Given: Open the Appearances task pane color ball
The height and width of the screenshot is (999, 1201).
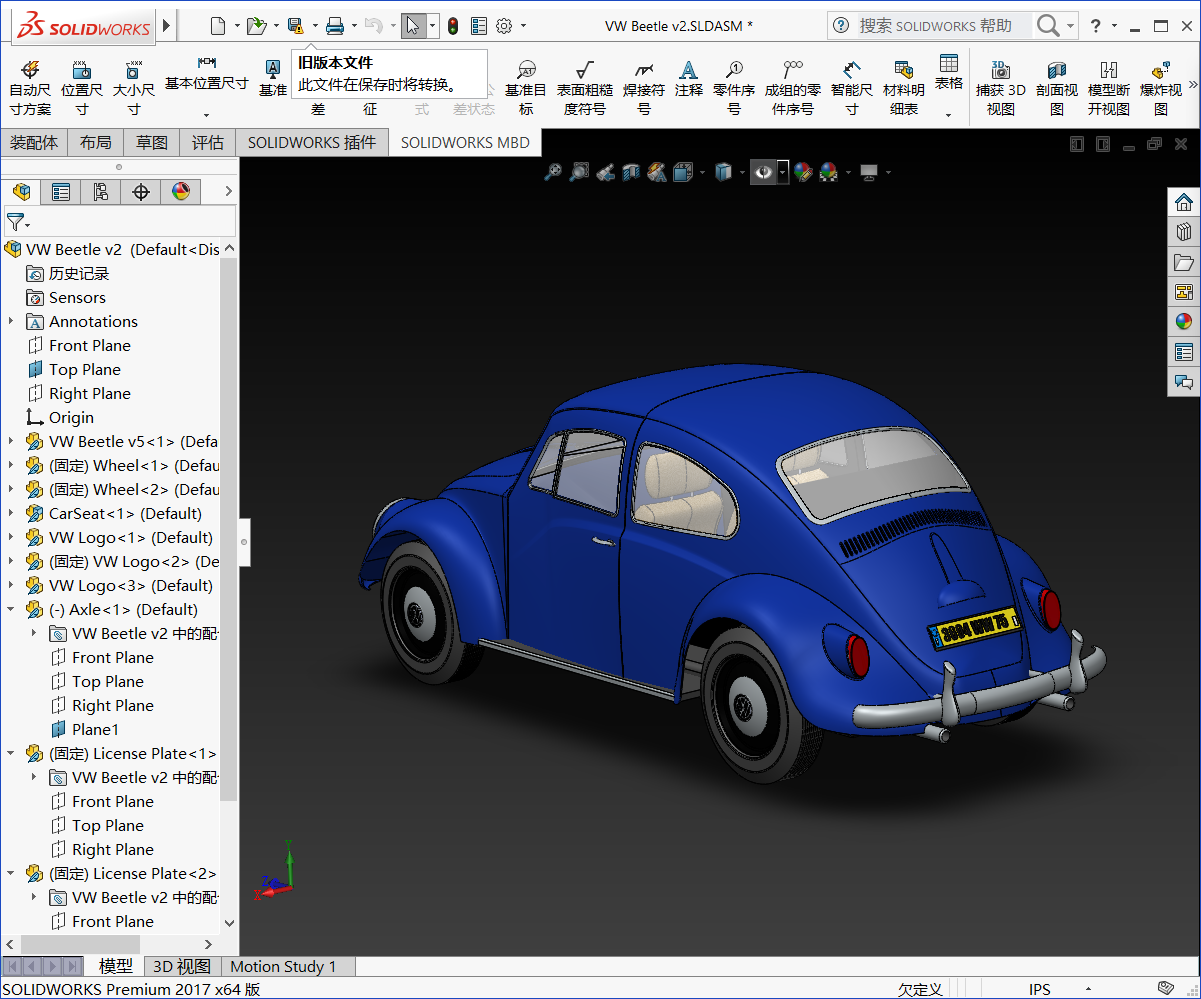Looking at the screenshot, I should point(1184,322).
